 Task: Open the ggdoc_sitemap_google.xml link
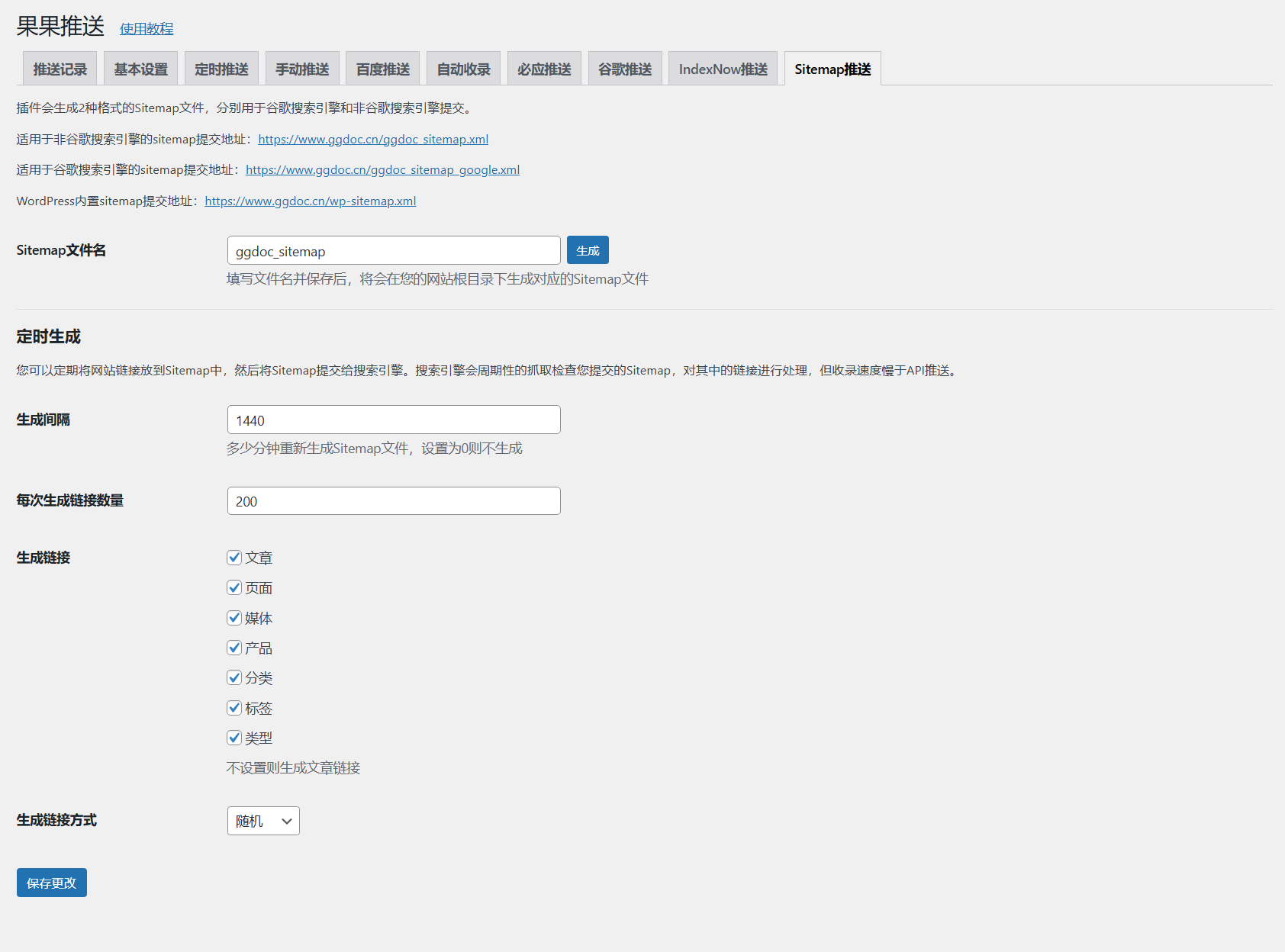coord(382,169)
